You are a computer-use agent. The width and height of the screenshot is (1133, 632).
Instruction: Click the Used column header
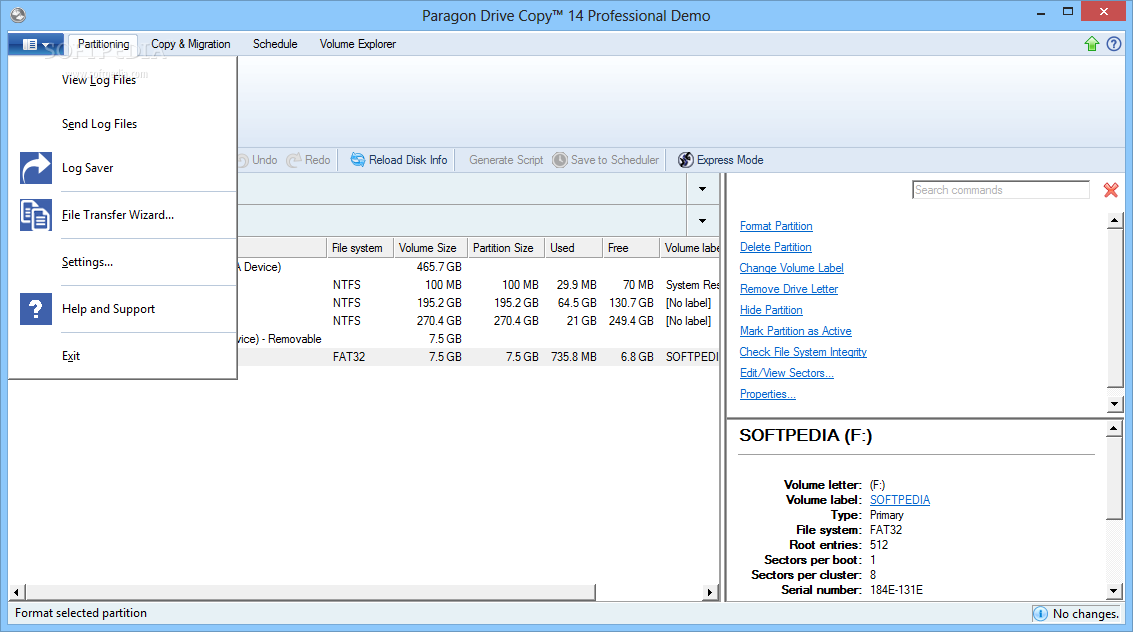pyautogui.click(x=574, y=248)
